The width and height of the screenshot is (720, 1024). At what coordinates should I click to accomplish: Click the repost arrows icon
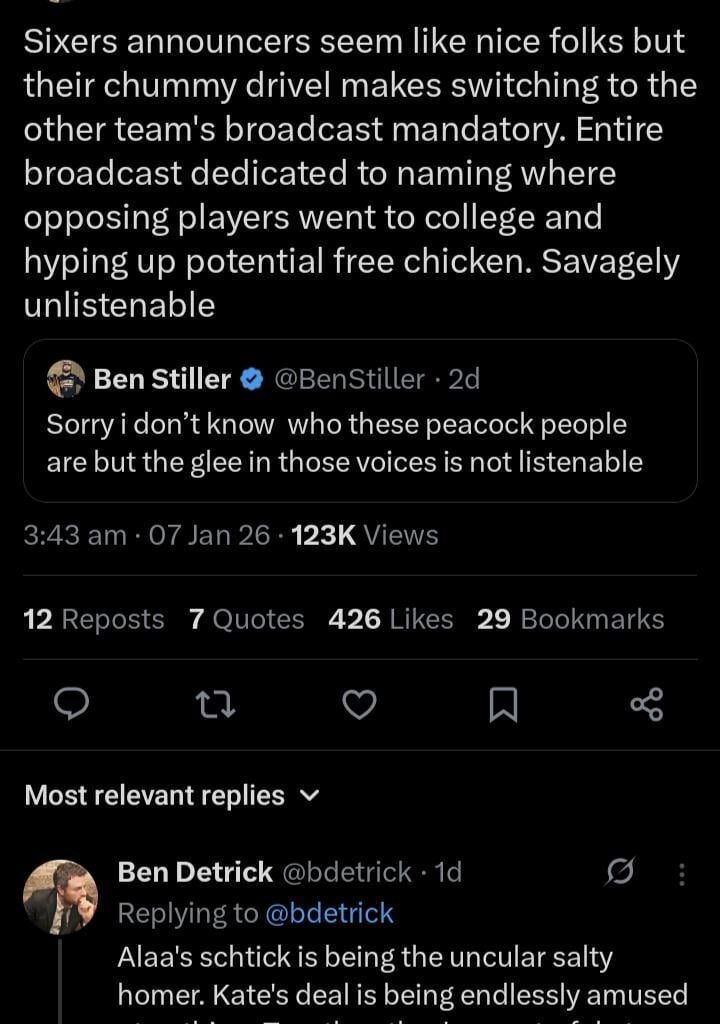click(215, 705)
